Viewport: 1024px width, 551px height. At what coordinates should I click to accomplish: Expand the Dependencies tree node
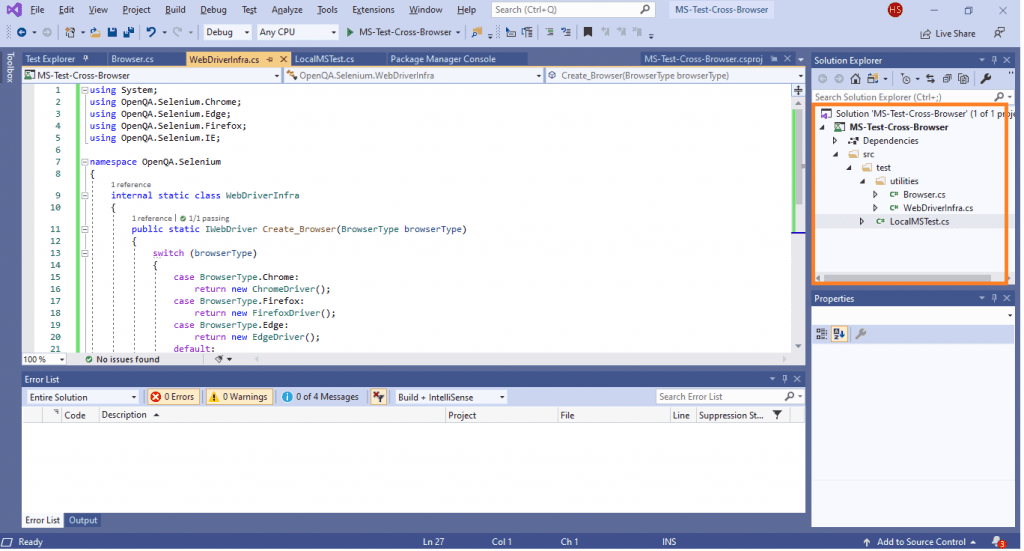(x=835, y=141)
